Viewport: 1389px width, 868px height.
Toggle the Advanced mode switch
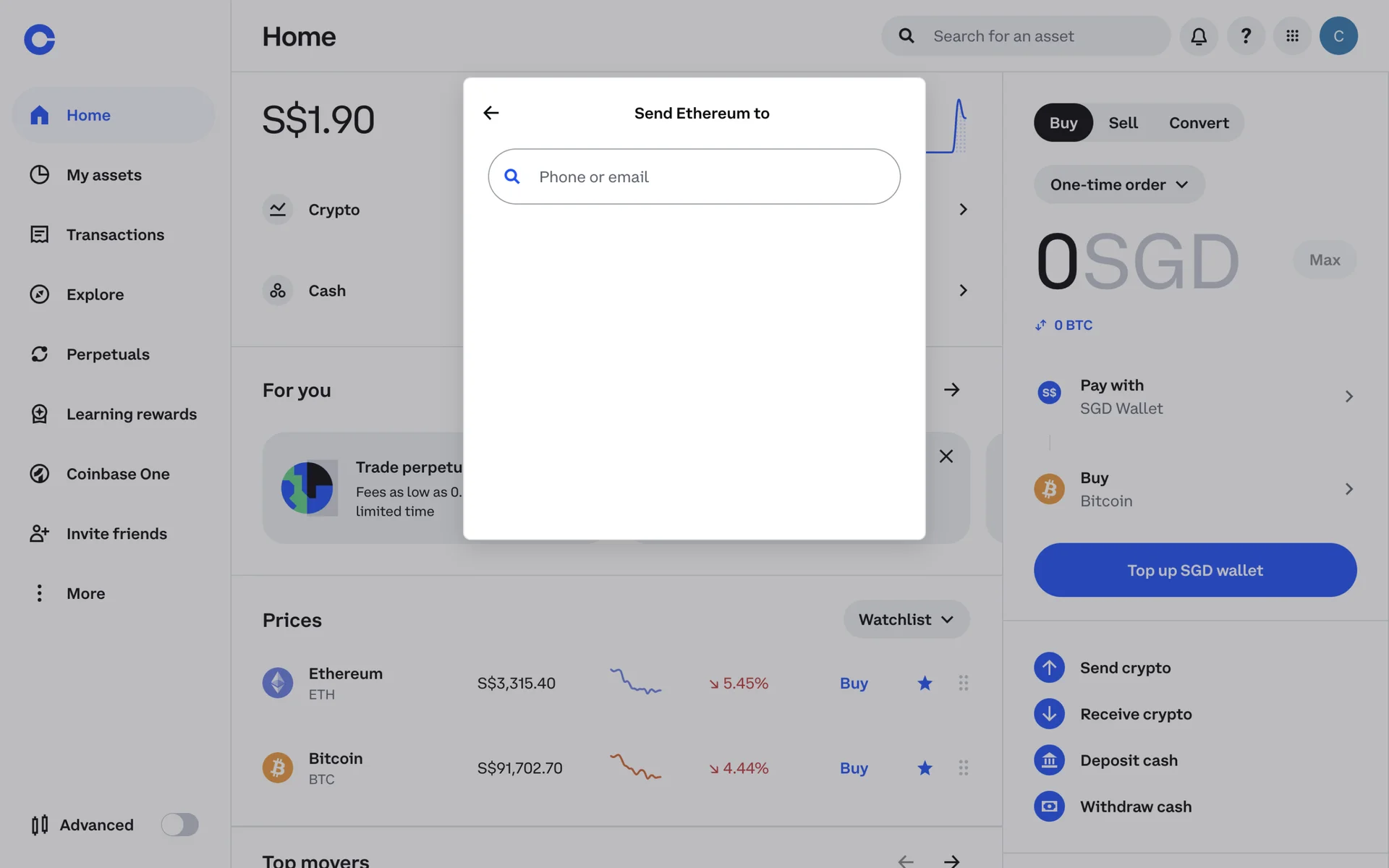point(179,825)
